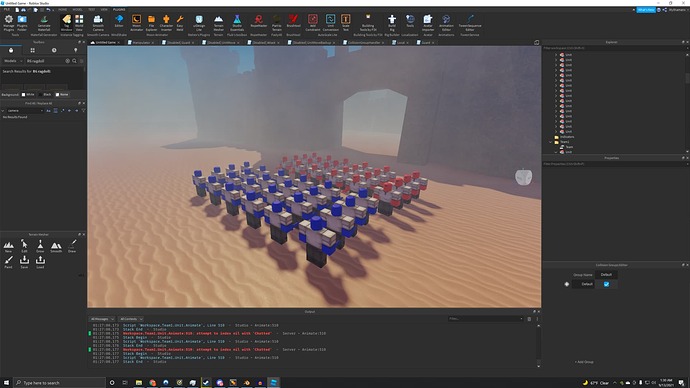This screenshot has width=690, height=388.
Task: Open the Windows Start menu
Action: (x=6, y=383)
